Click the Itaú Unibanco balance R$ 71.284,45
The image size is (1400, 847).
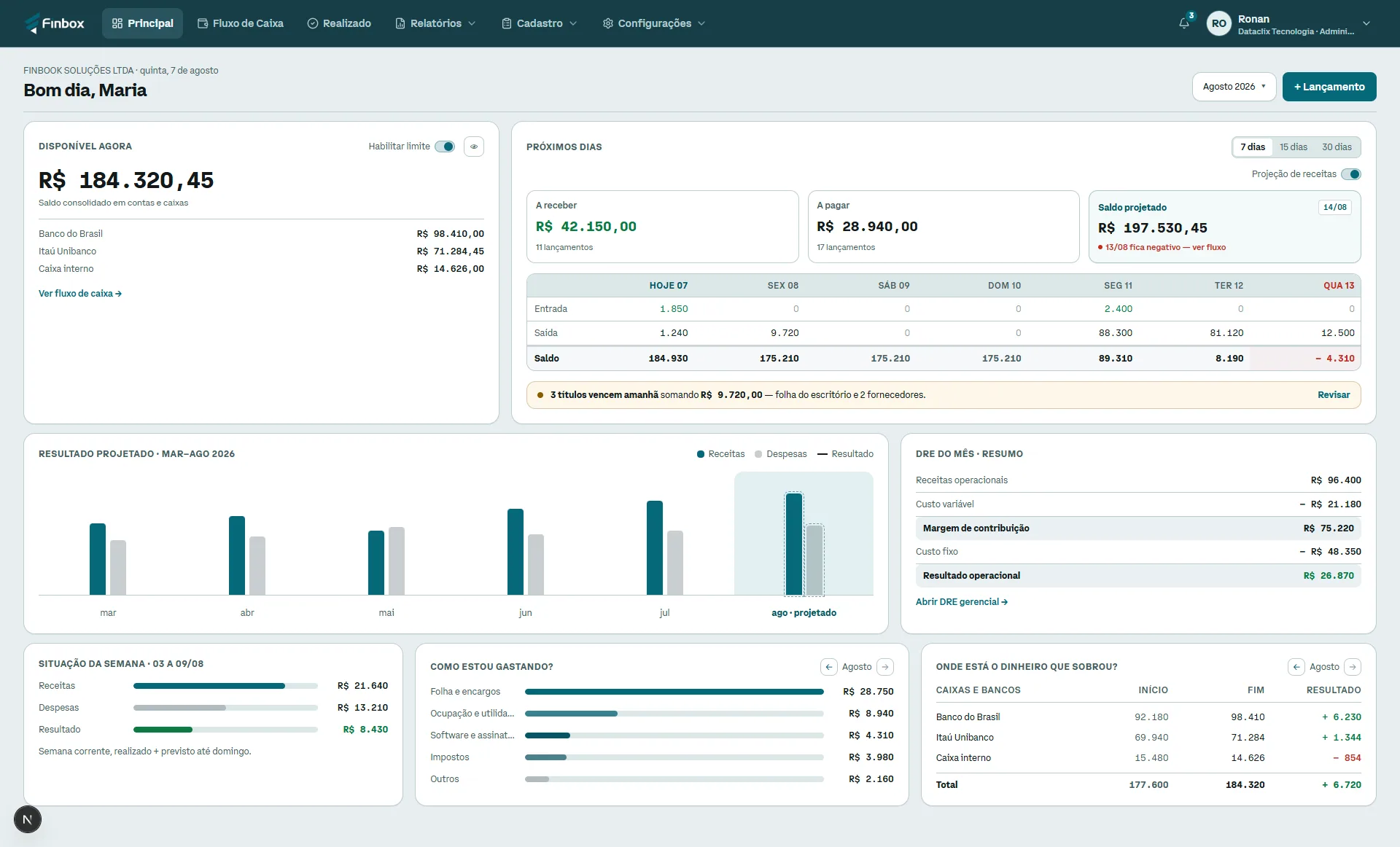tap(450, 251)
